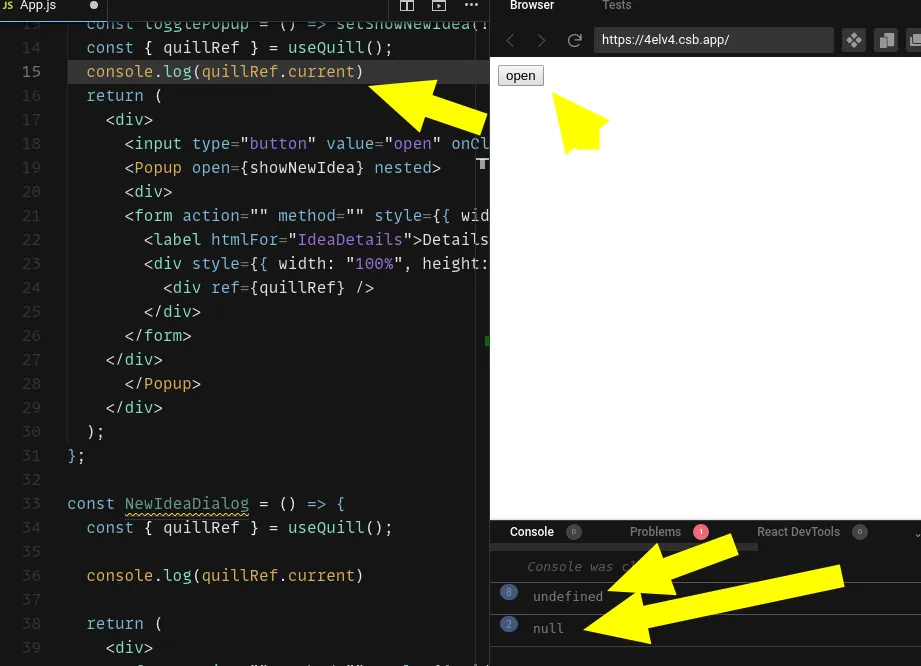Switch to the Browser tab

pos(532,6)
